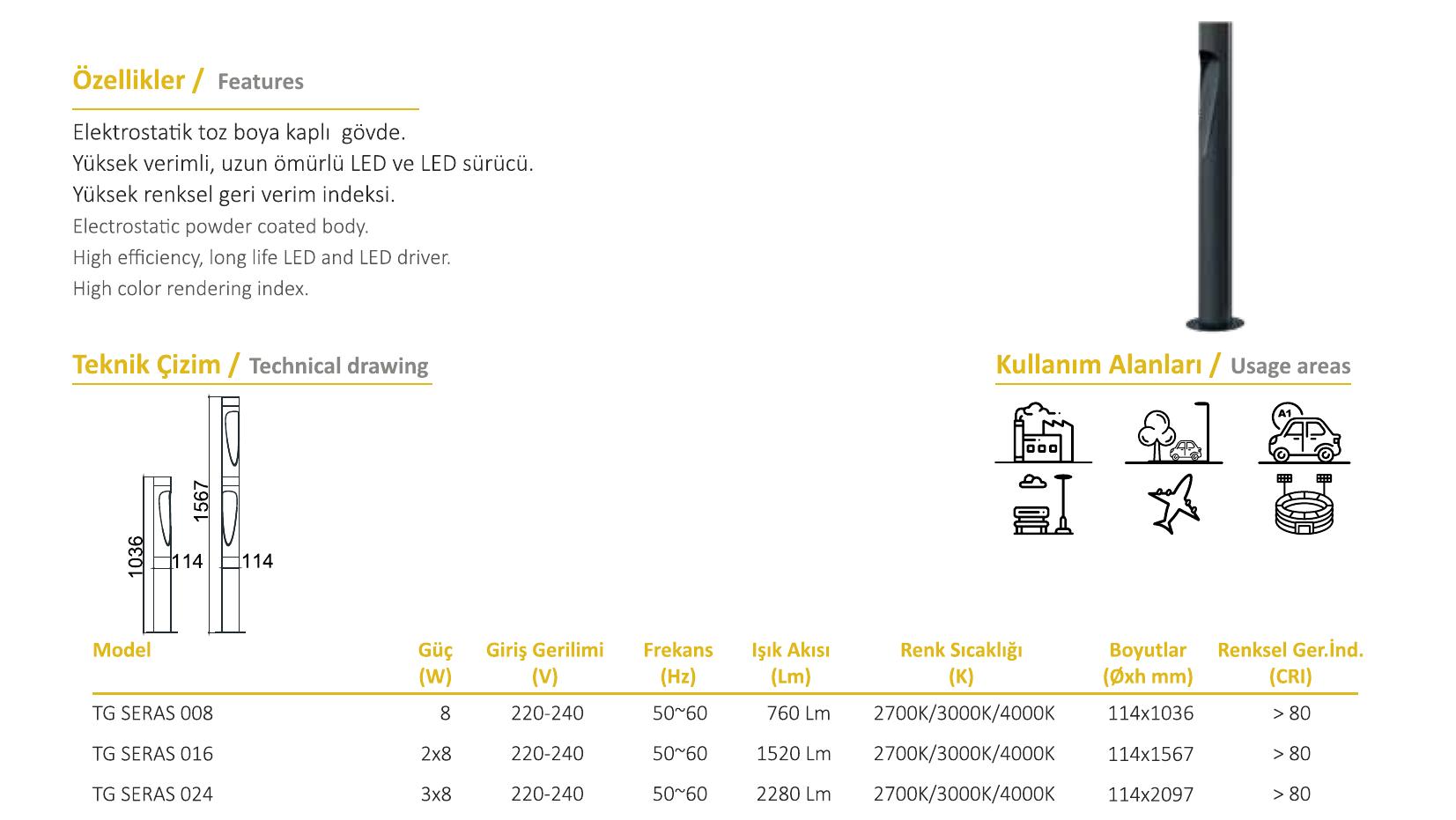Click the 2280 Lm value
The height and width of the screenshot is (820, 1456).
coord(794,794)
